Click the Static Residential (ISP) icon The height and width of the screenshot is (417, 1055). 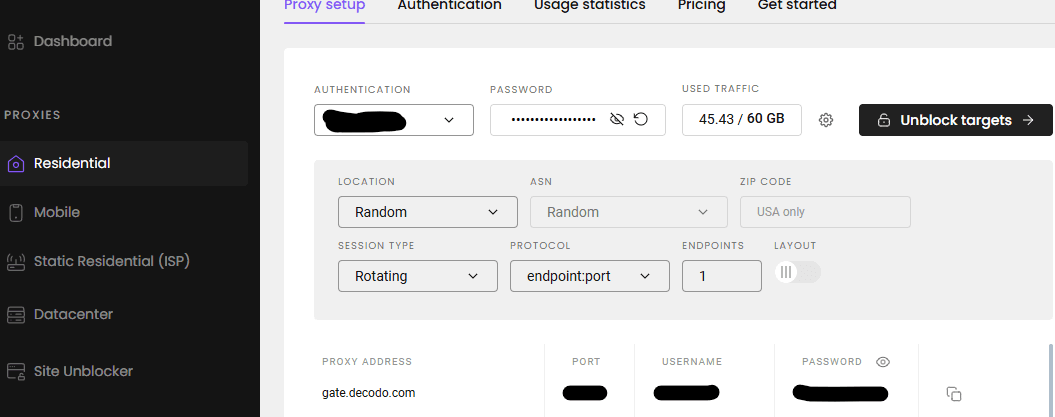coord(15,262)
